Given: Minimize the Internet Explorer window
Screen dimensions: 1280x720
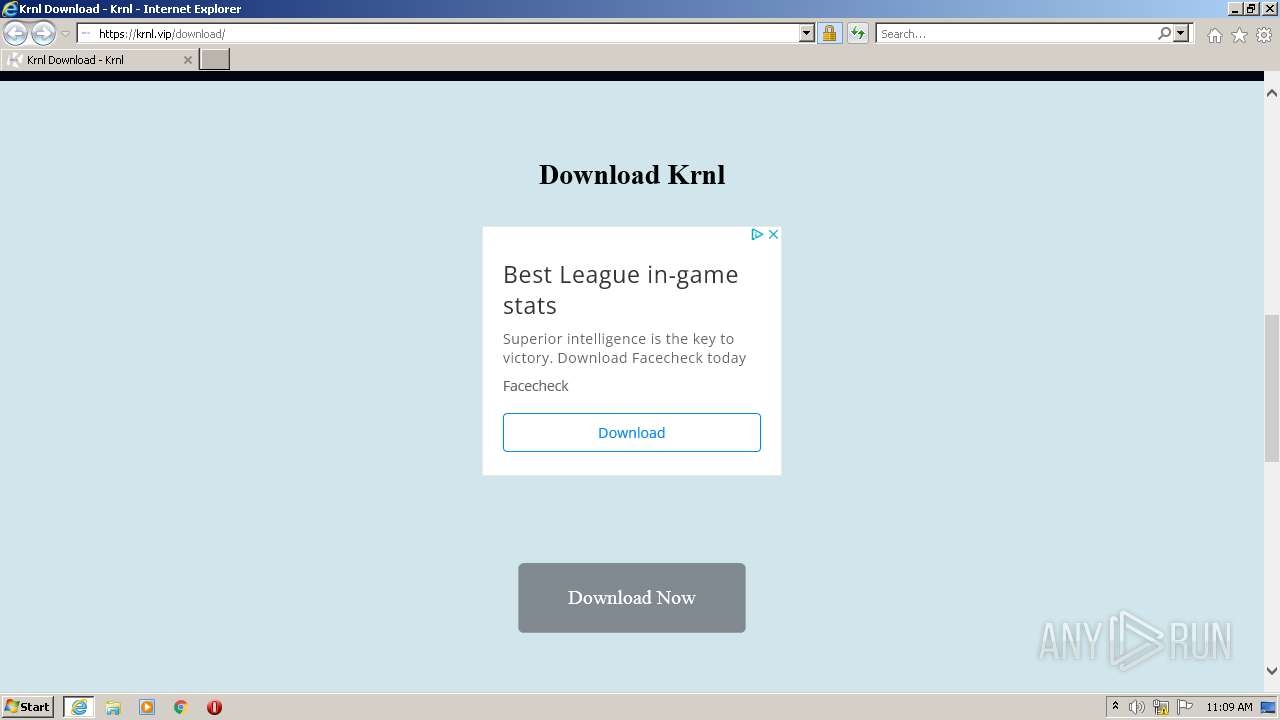Looking at the screenshot, I should [x=1235, y=9].
